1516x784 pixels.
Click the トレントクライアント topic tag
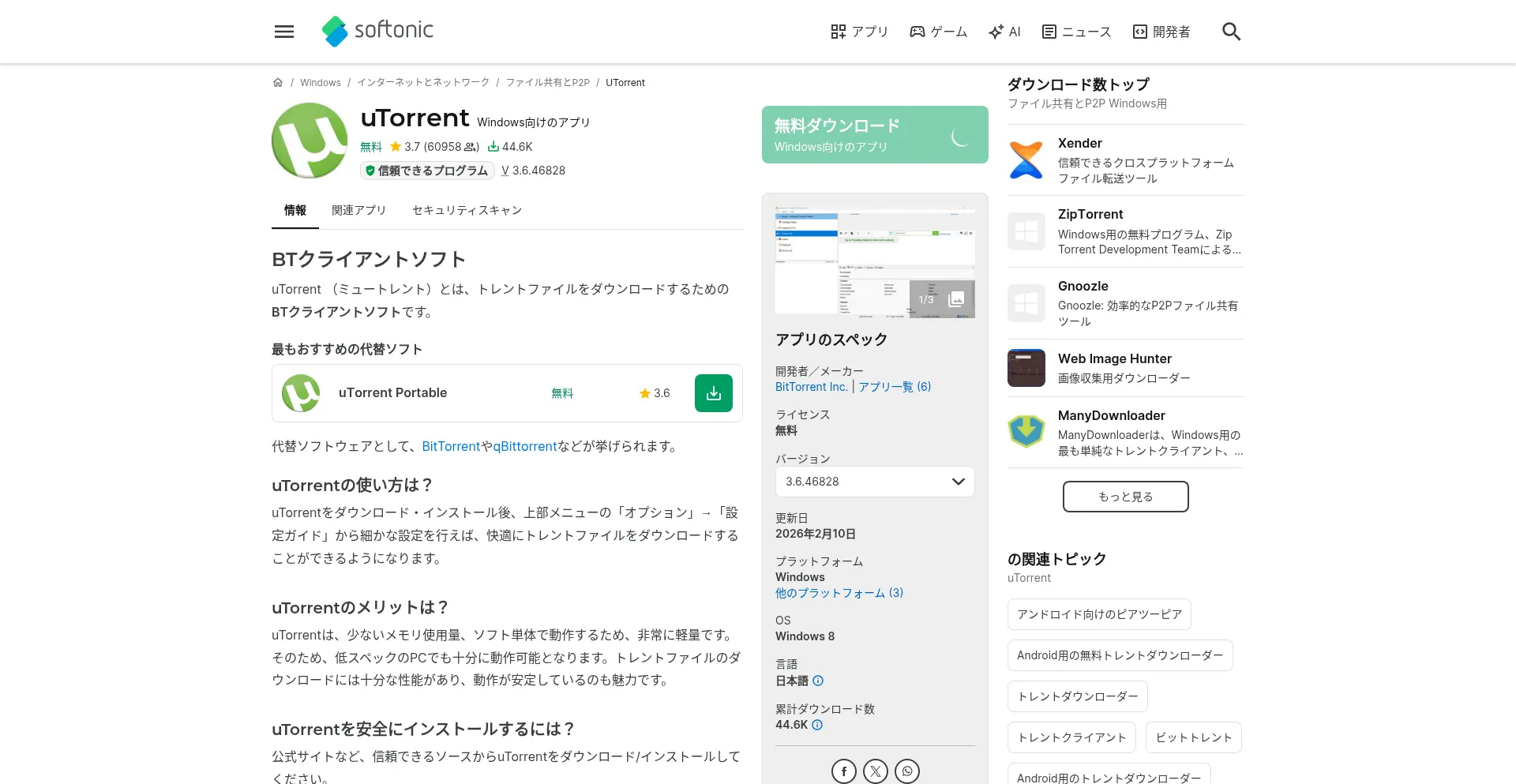click(1071, 737)
